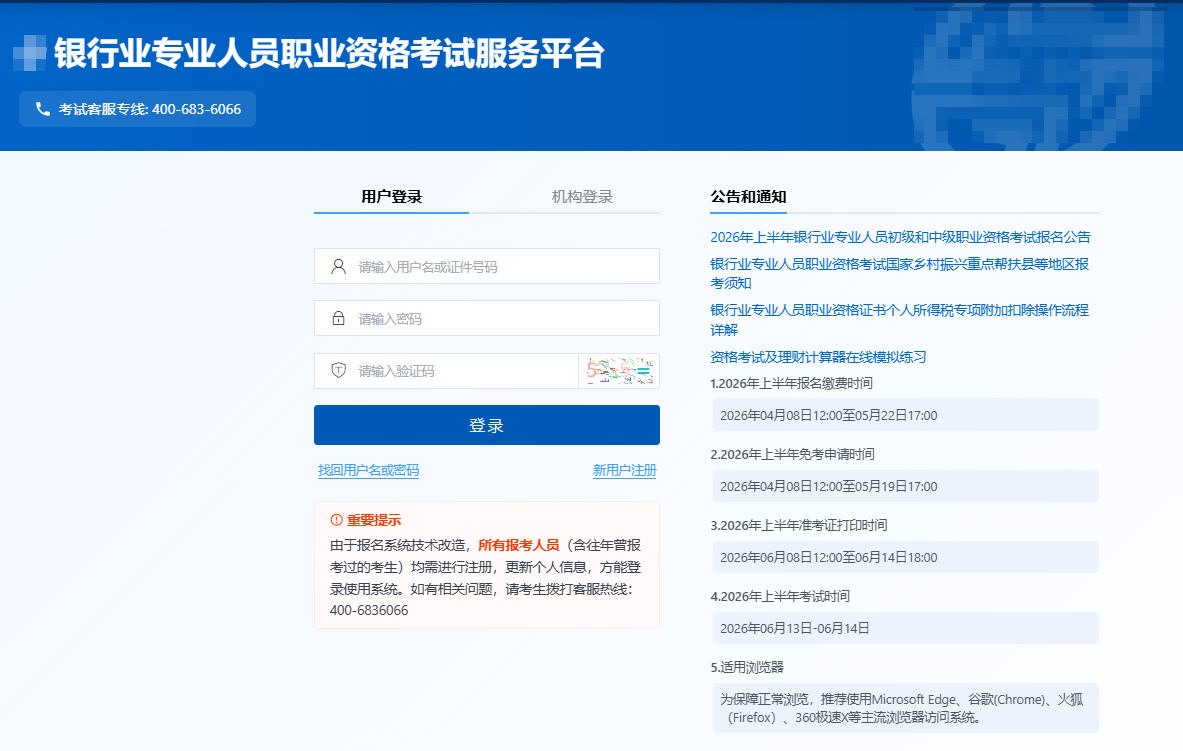Open the 新用户注册 registration link
This screenshot has width=1183, height=751.
[x=624, y=471]
